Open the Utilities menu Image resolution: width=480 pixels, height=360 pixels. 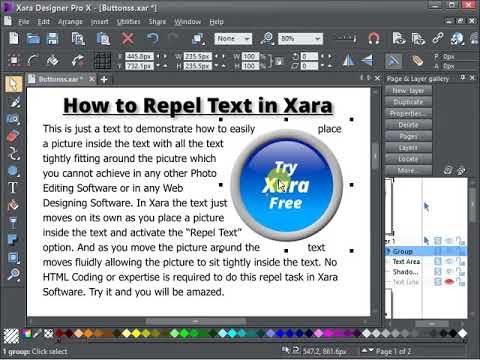(128, 22)
